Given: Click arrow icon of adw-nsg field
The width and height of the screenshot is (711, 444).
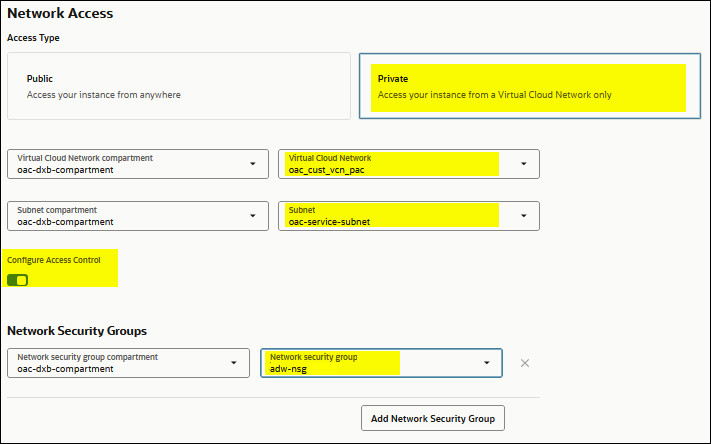Looking at the screenshot, I should coord(487,363).
